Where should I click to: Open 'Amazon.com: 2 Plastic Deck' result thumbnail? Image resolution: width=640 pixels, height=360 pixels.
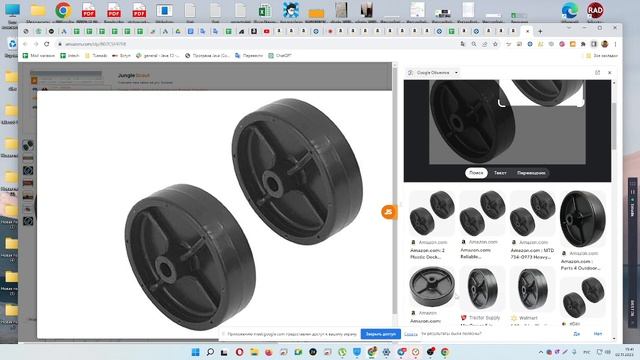click(432, 213)
